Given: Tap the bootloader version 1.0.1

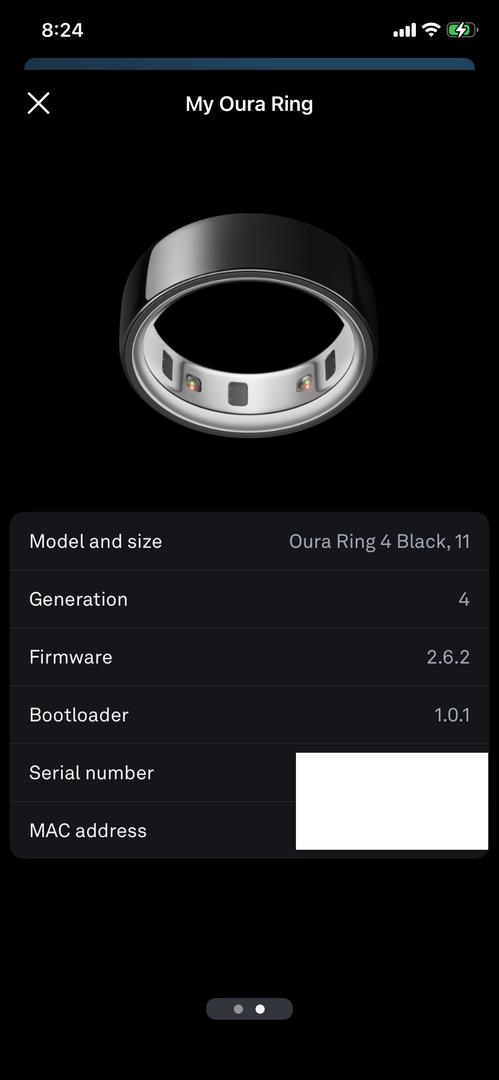Looking at the screenshot, I should pos(452,715).
